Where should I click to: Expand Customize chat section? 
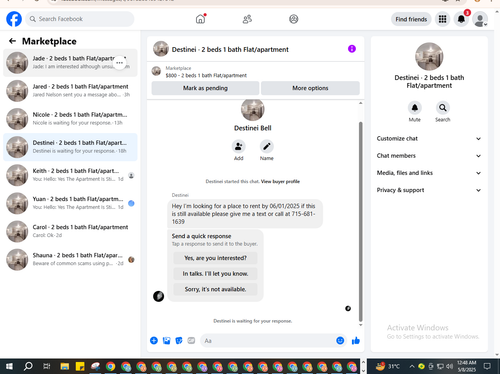[x=429, y=139]
